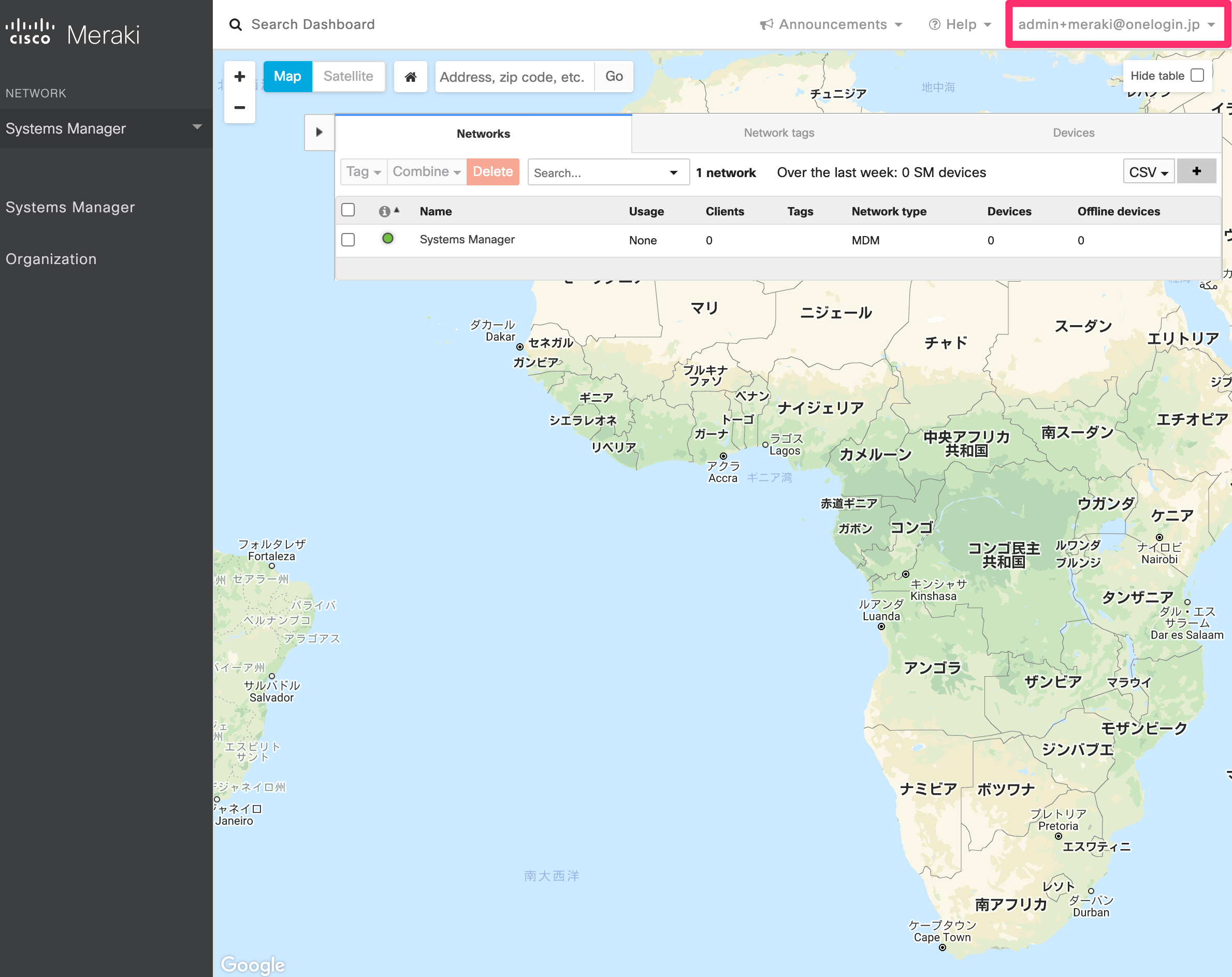Open the Help dropdown menu
The height and width of the screenshot is (977, 1232).
pos(960,24)
